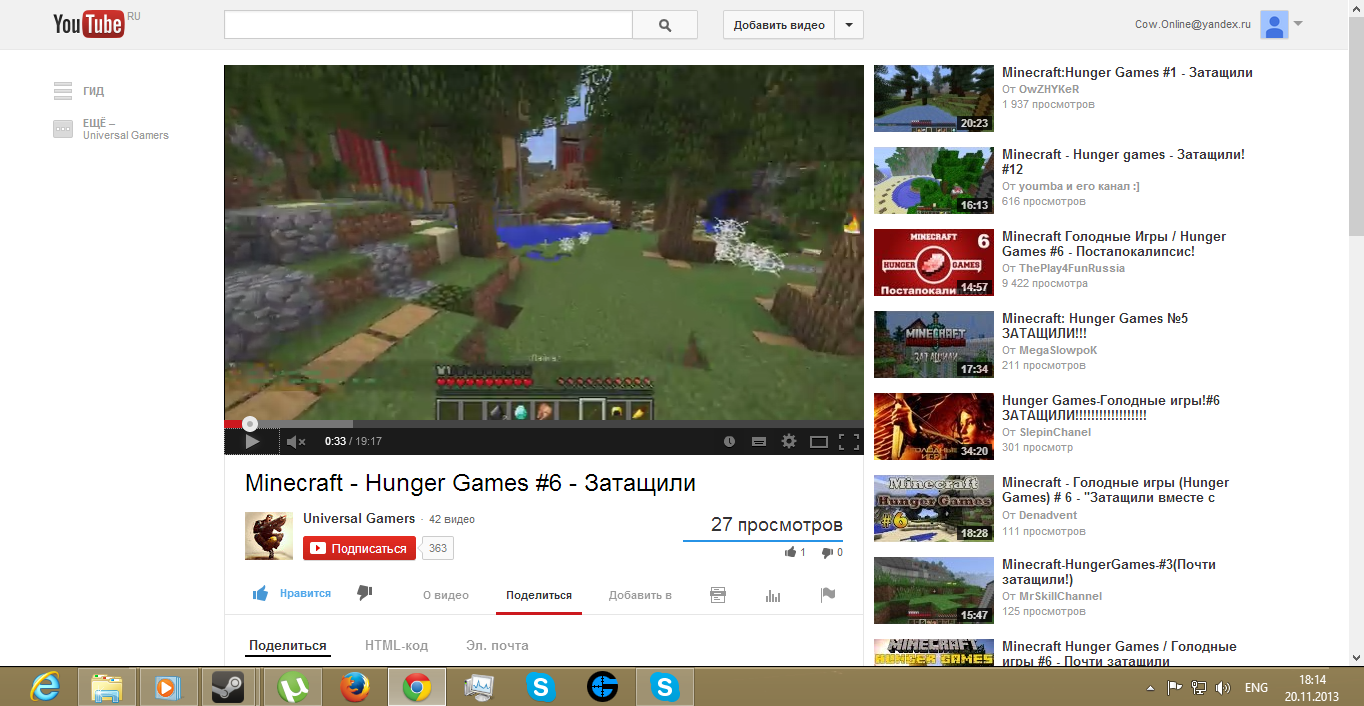Click the MegaSlowpoK channel name

pyautogui.click(x=1058, y=350)
